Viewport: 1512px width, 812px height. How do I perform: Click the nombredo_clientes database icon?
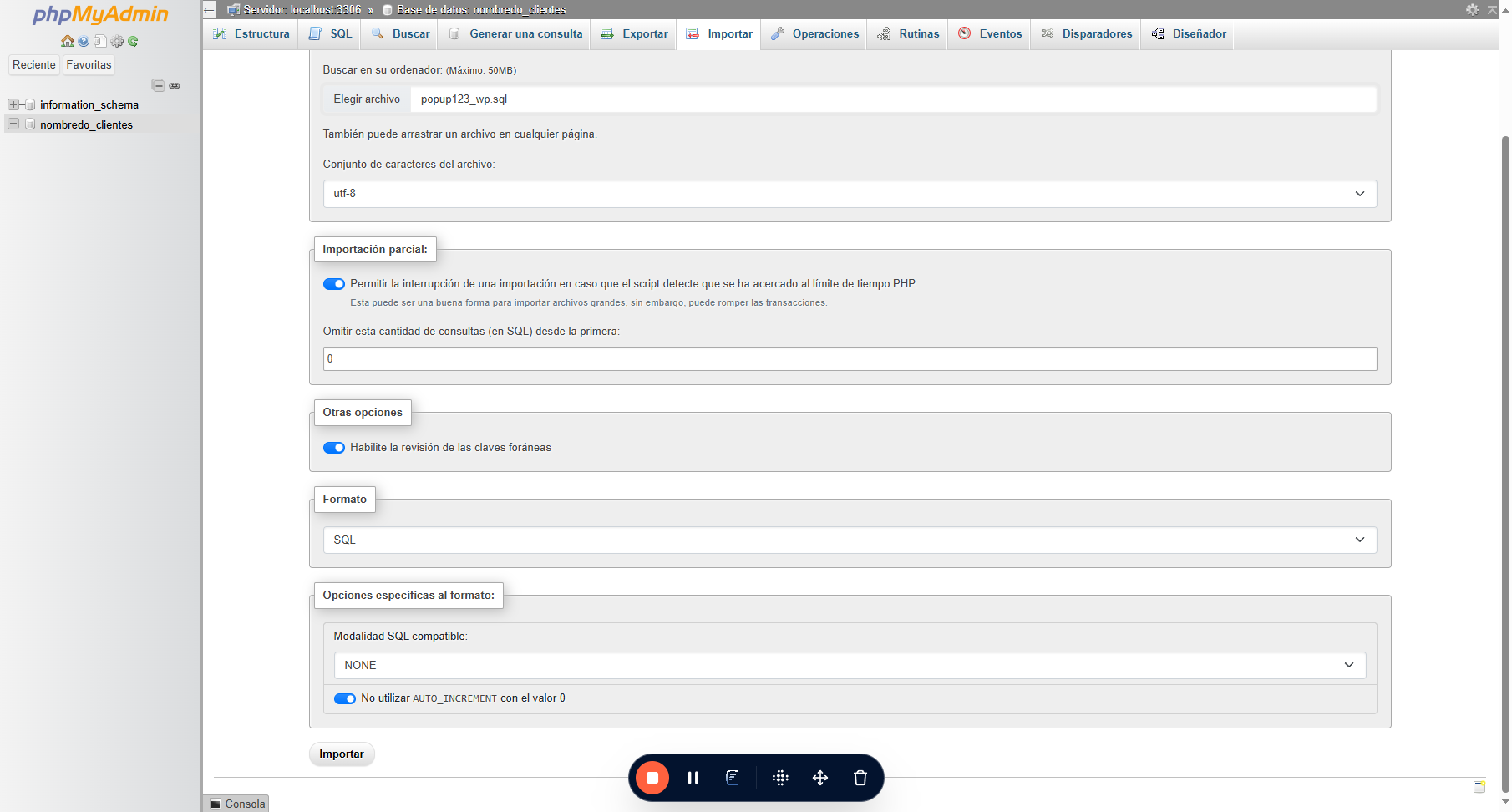pyautogui.click(x=30, y=124)
